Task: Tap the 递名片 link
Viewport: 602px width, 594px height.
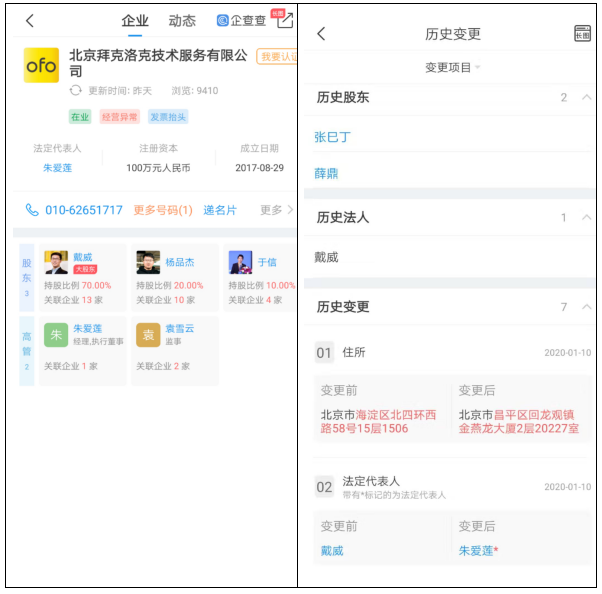Action: tap(220, 210)
